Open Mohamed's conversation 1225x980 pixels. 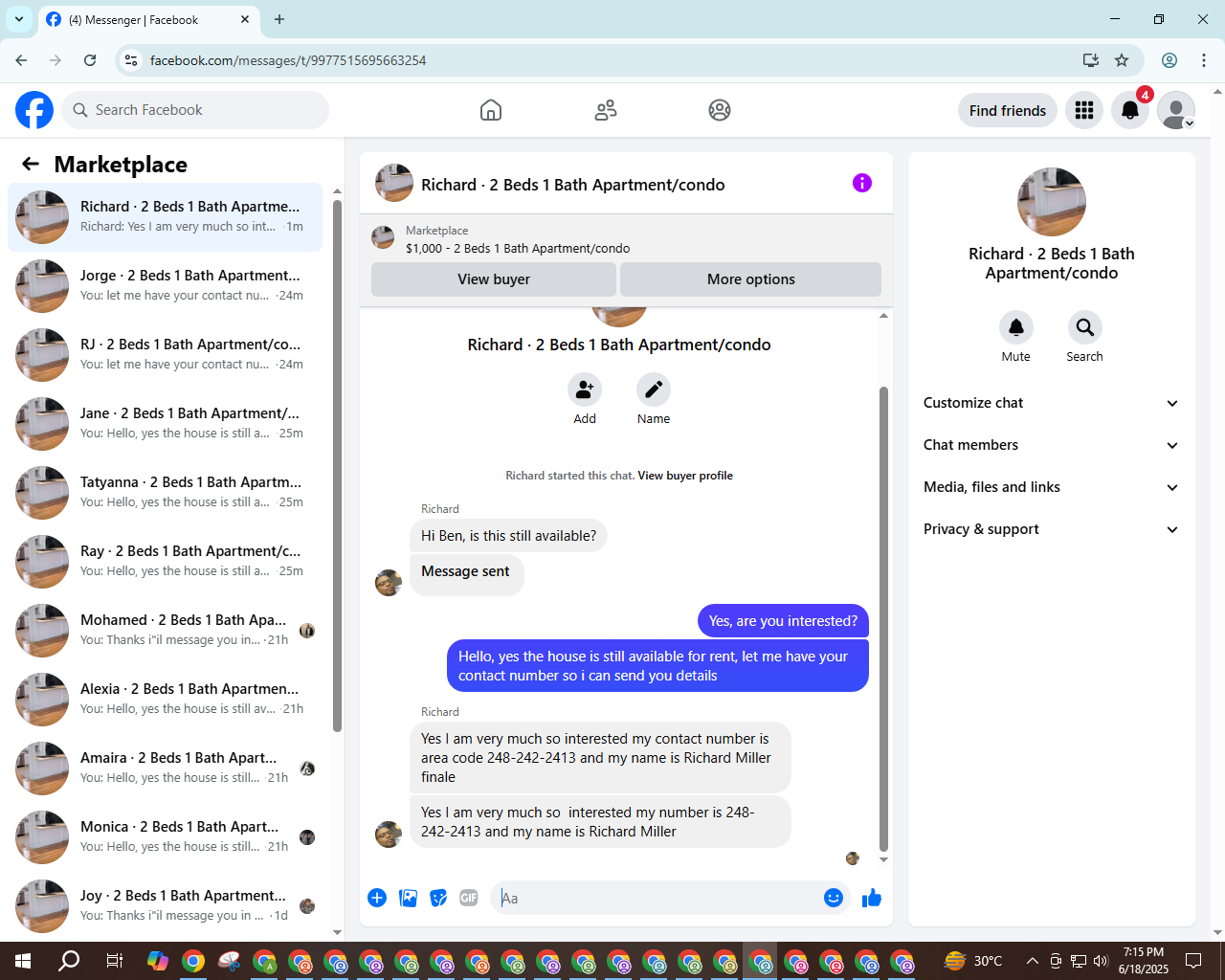tap(166, 630)
